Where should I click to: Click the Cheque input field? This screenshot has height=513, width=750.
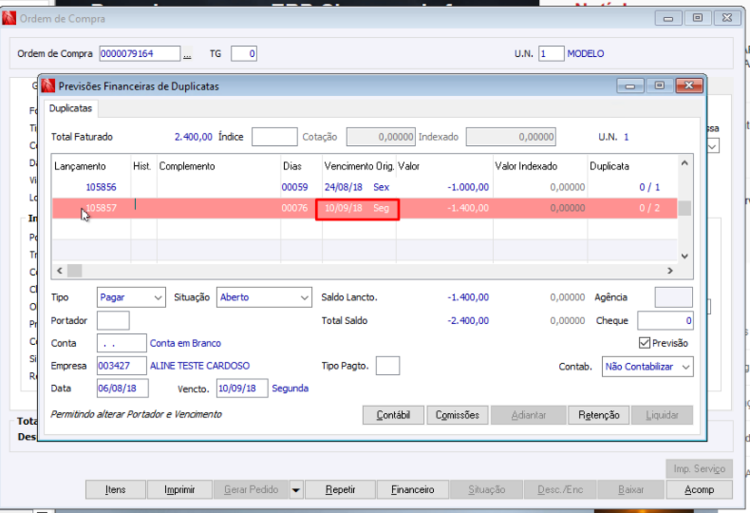point(665,320)
